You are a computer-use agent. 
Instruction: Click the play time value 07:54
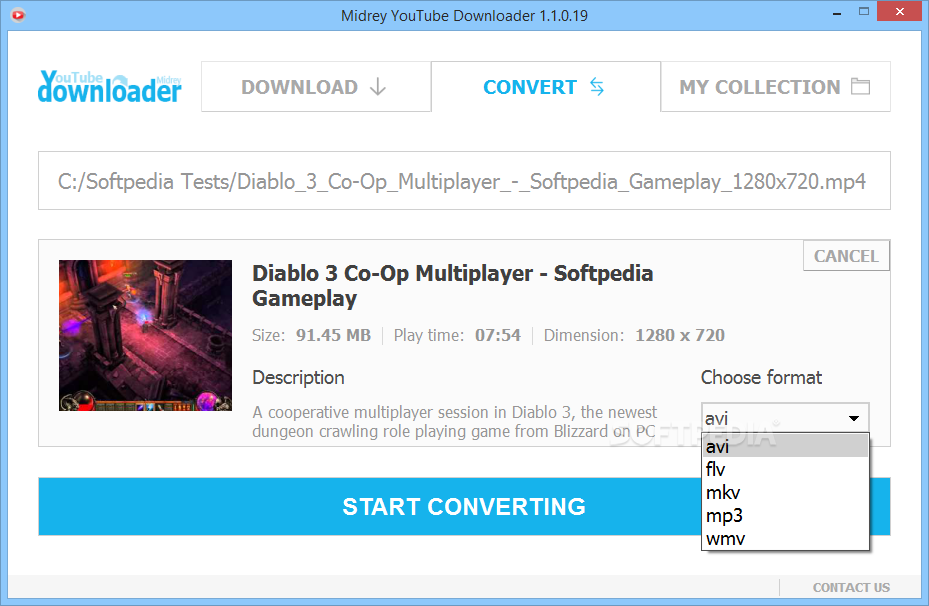[498, 335]
